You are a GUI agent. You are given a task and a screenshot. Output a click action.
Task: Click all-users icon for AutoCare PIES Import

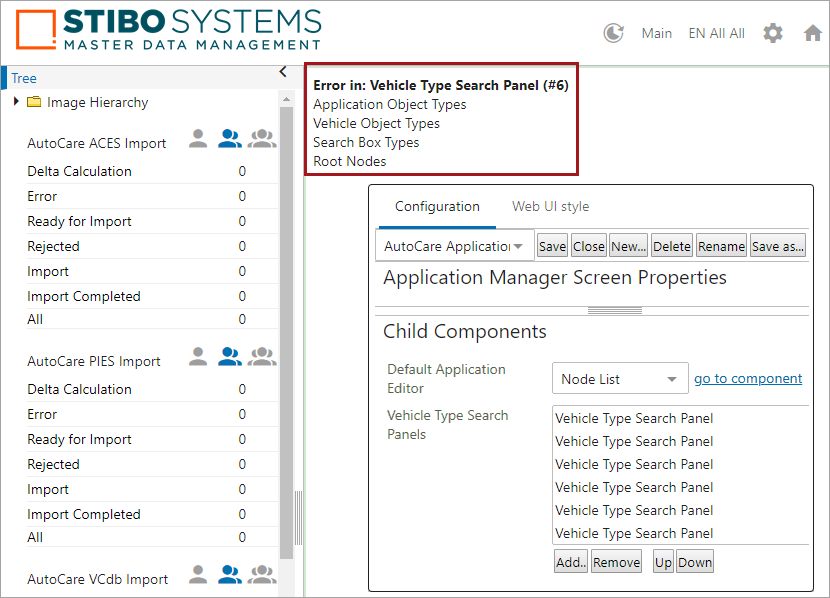(262, 357)
